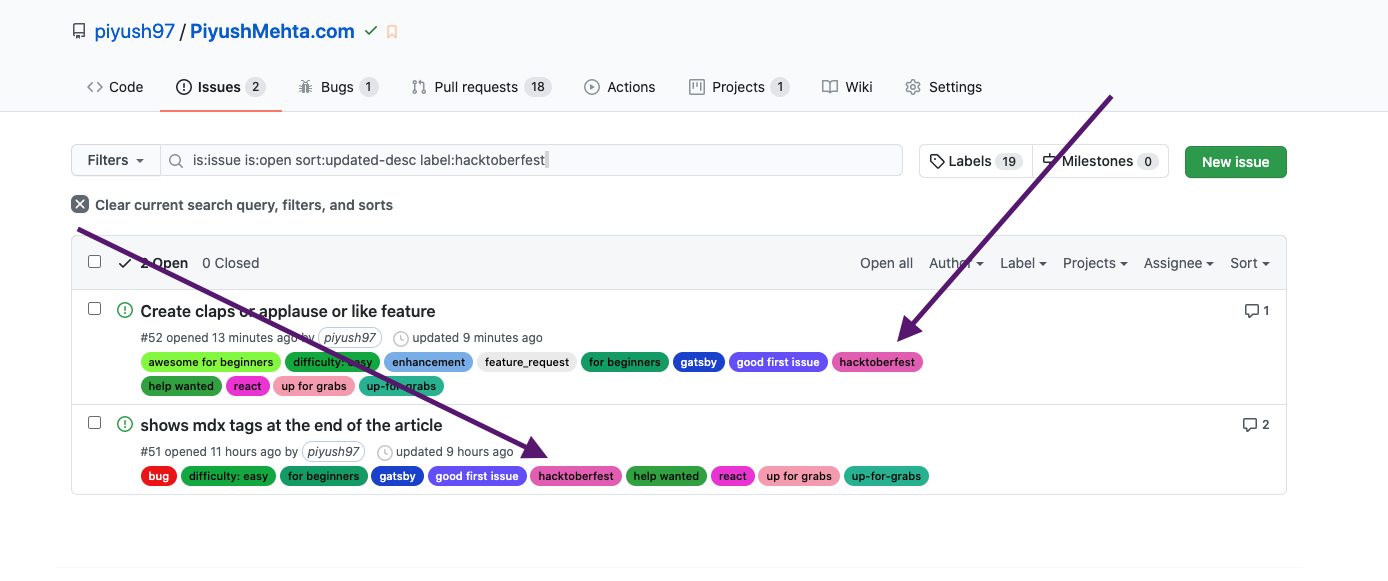Screen dimensions: 1388x581
Task: Switch to the Pull requests tab
Action: (480, 87)
